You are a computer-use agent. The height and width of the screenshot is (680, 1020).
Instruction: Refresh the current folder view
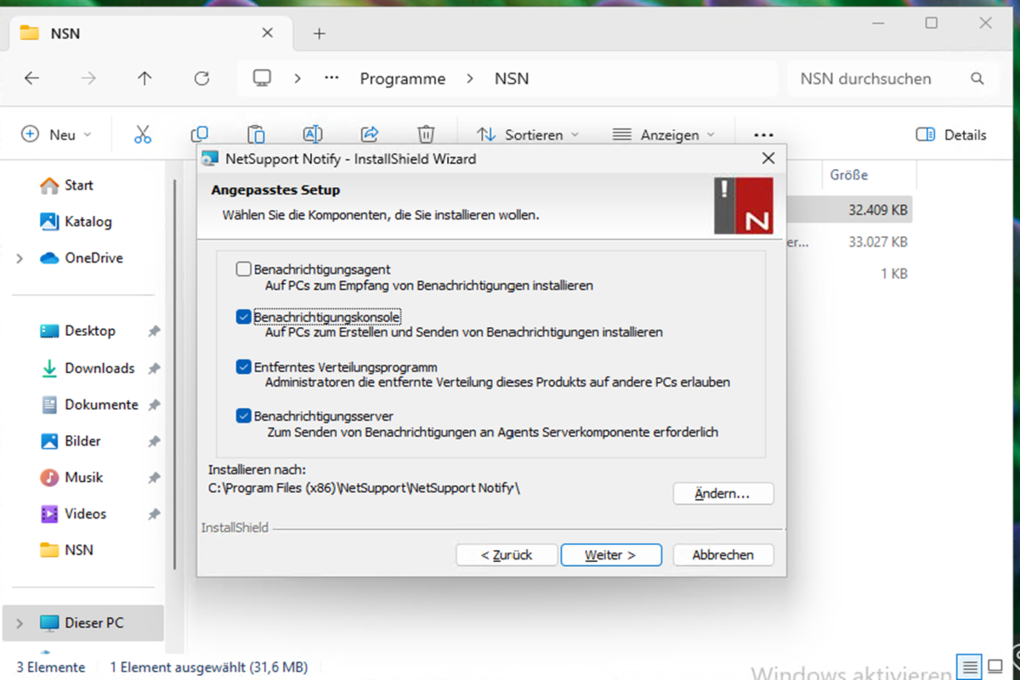(x=202, y=79)
